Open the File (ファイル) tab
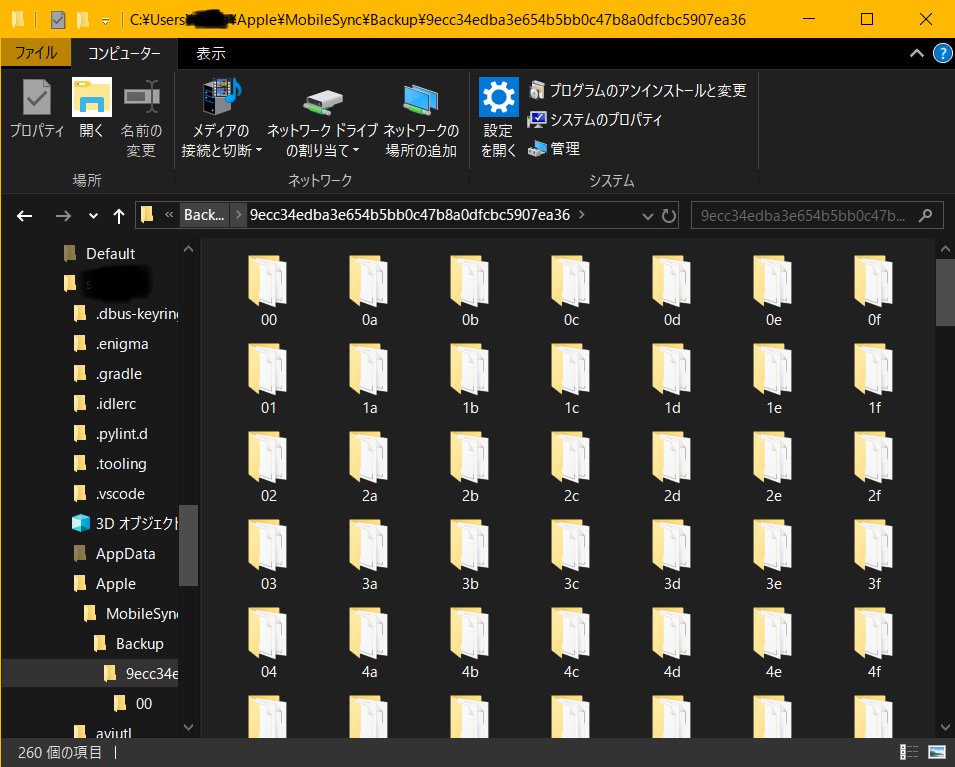Image resolution: width=955 pixels, height=767 pixels. click(35, 54)
